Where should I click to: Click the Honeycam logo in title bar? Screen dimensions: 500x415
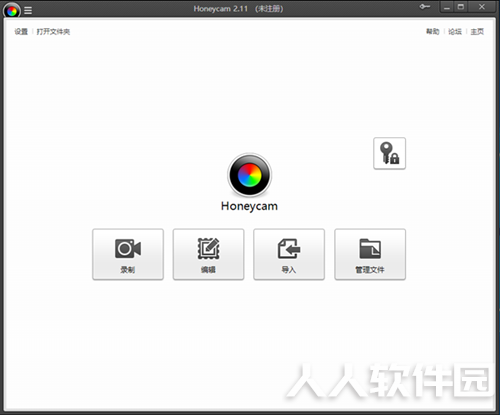click(x=12, y=11)
